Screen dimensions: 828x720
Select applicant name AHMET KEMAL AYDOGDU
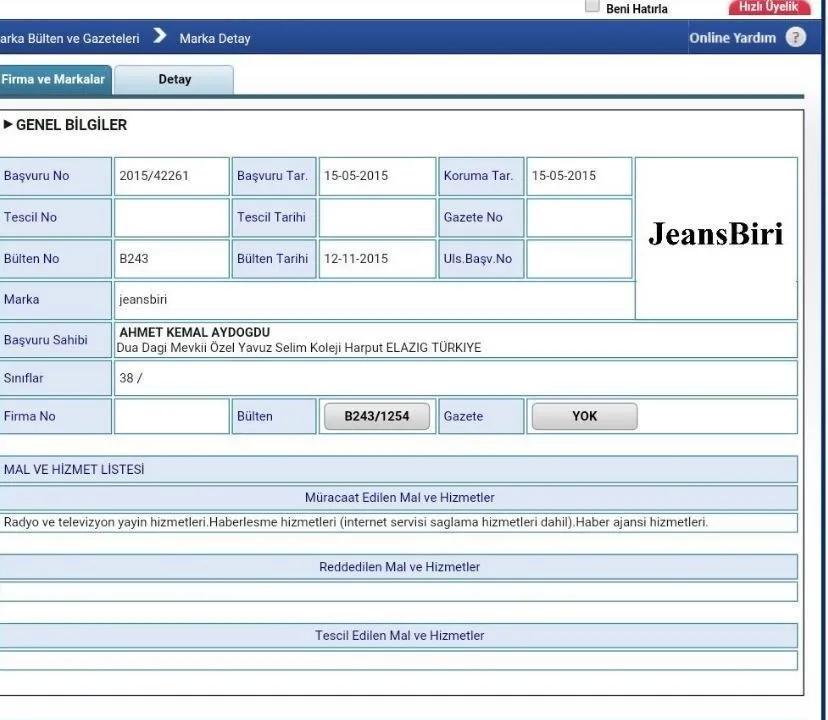click(194, 332)
